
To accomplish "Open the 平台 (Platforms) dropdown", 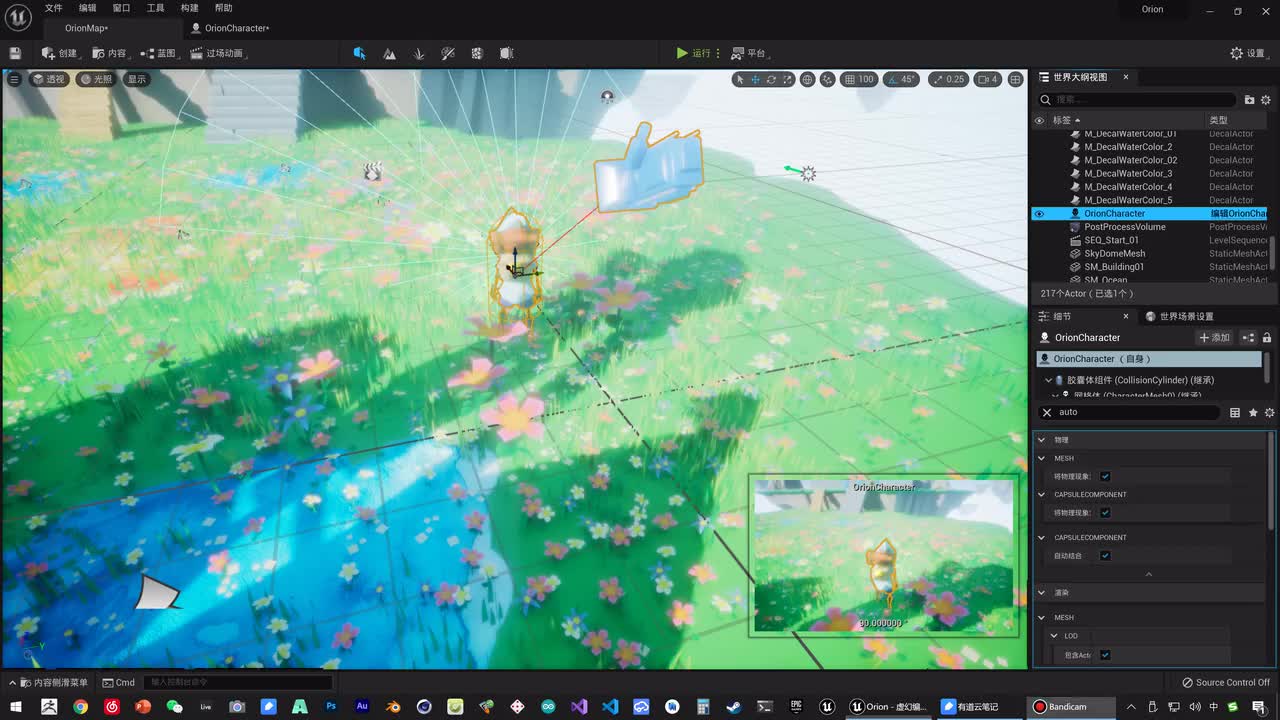I will coord(750,53).
